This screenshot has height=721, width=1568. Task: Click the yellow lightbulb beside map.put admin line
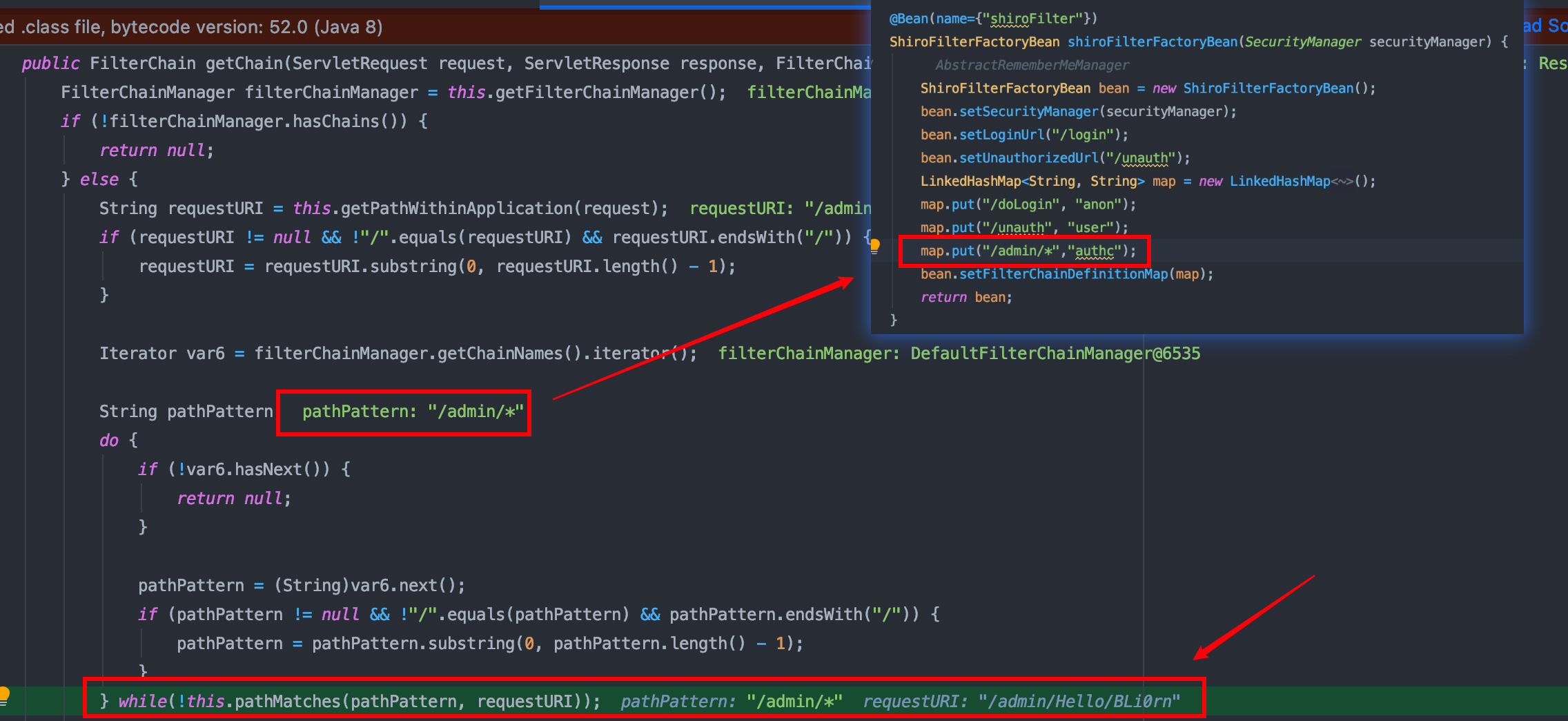(874, 246)
